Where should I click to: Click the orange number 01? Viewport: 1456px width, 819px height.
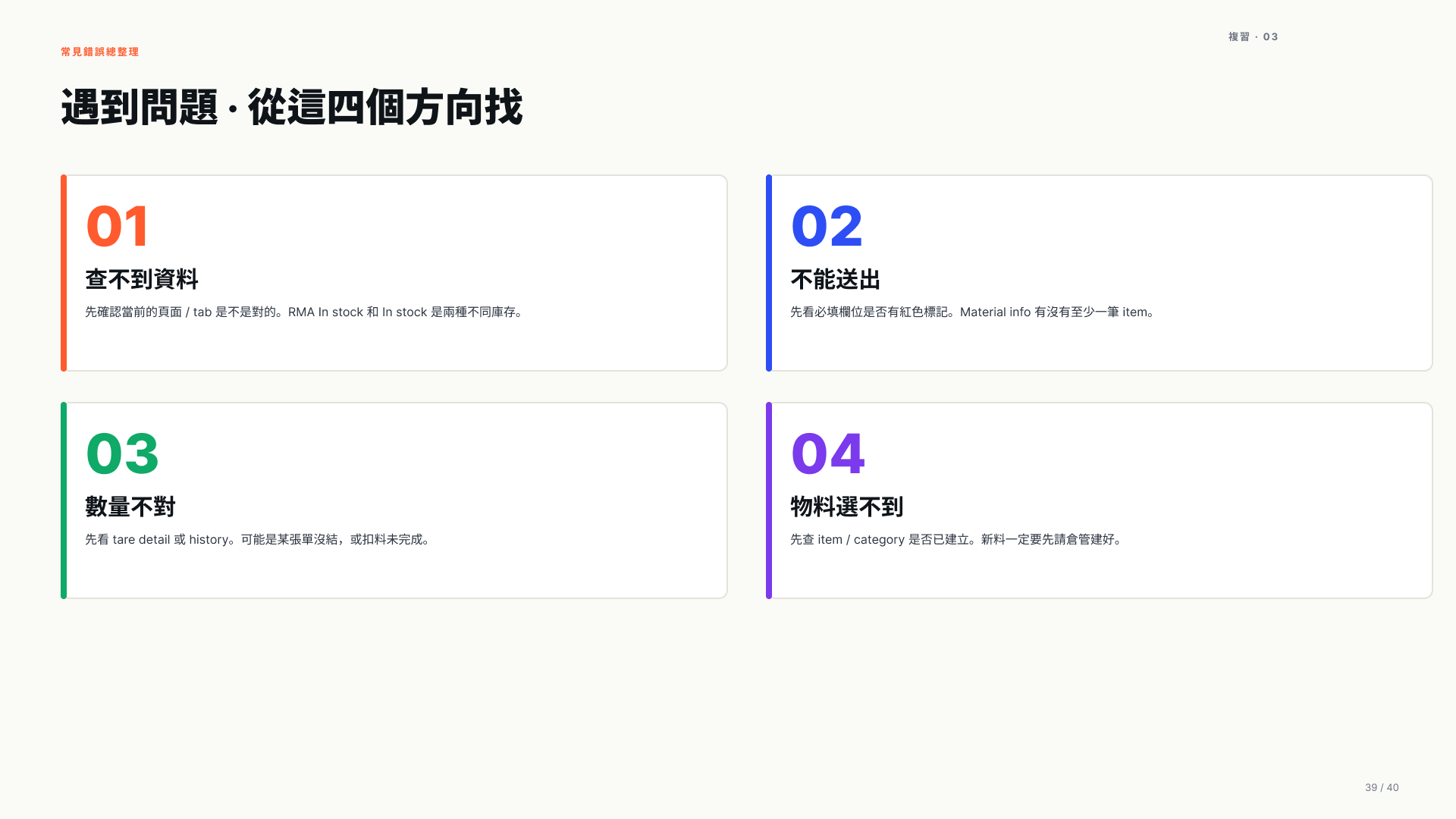[118, 226]
